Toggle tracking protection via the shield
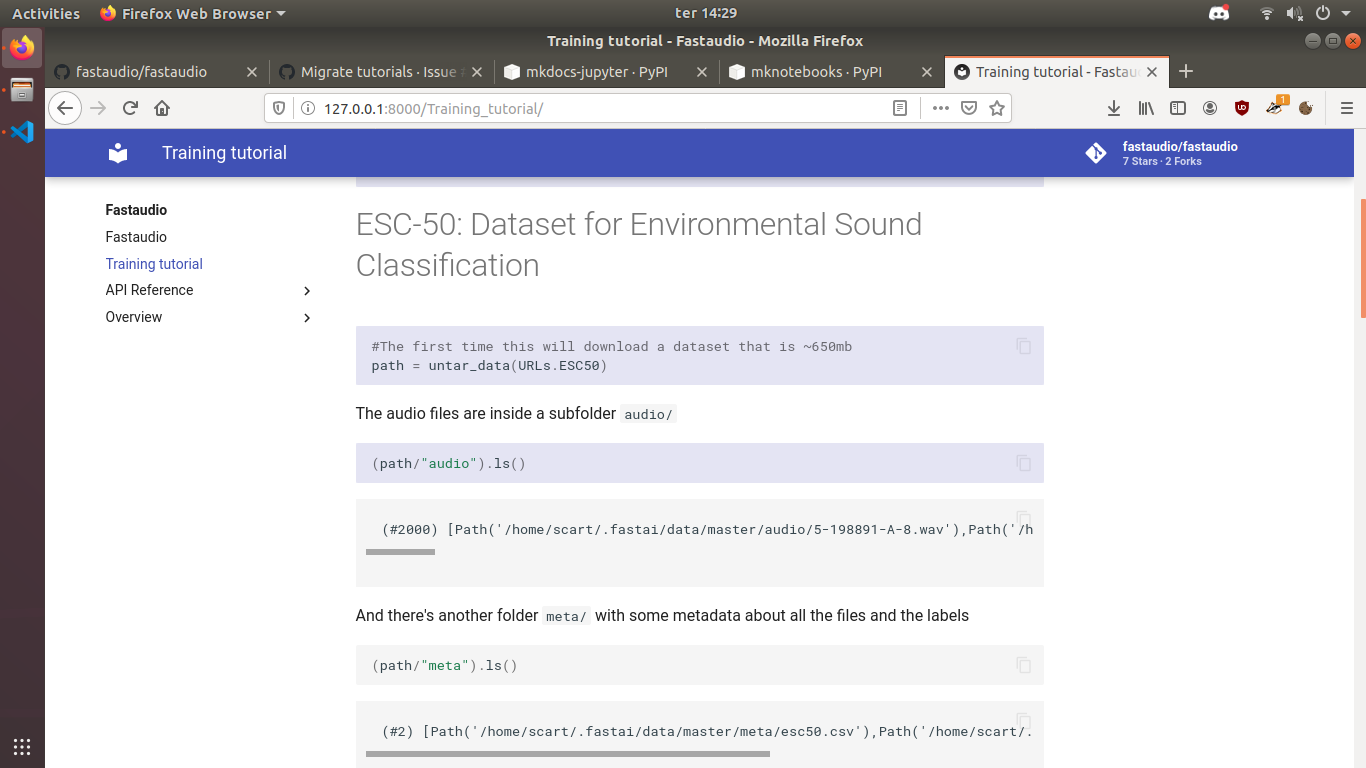 tap(279, 107)
